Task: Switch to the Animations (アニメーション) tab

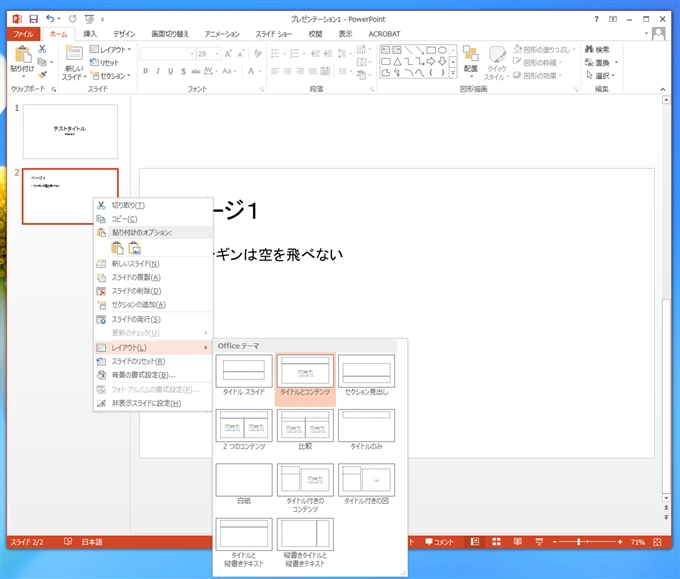Action: pos(222,34)
